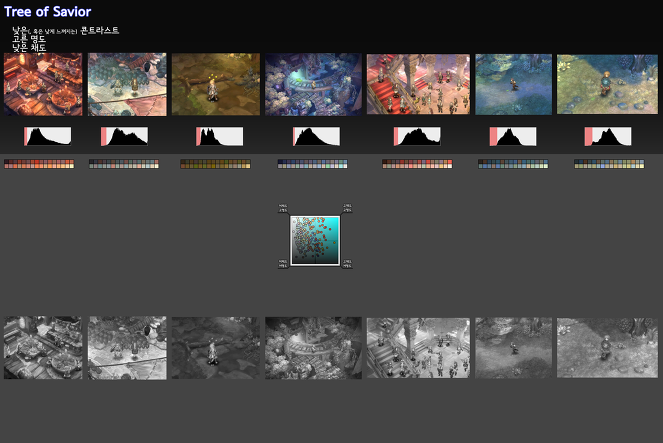Open the orange tavern interior color screenshot
This screenshot has height=443, width=663.
(x=43, y=84)
